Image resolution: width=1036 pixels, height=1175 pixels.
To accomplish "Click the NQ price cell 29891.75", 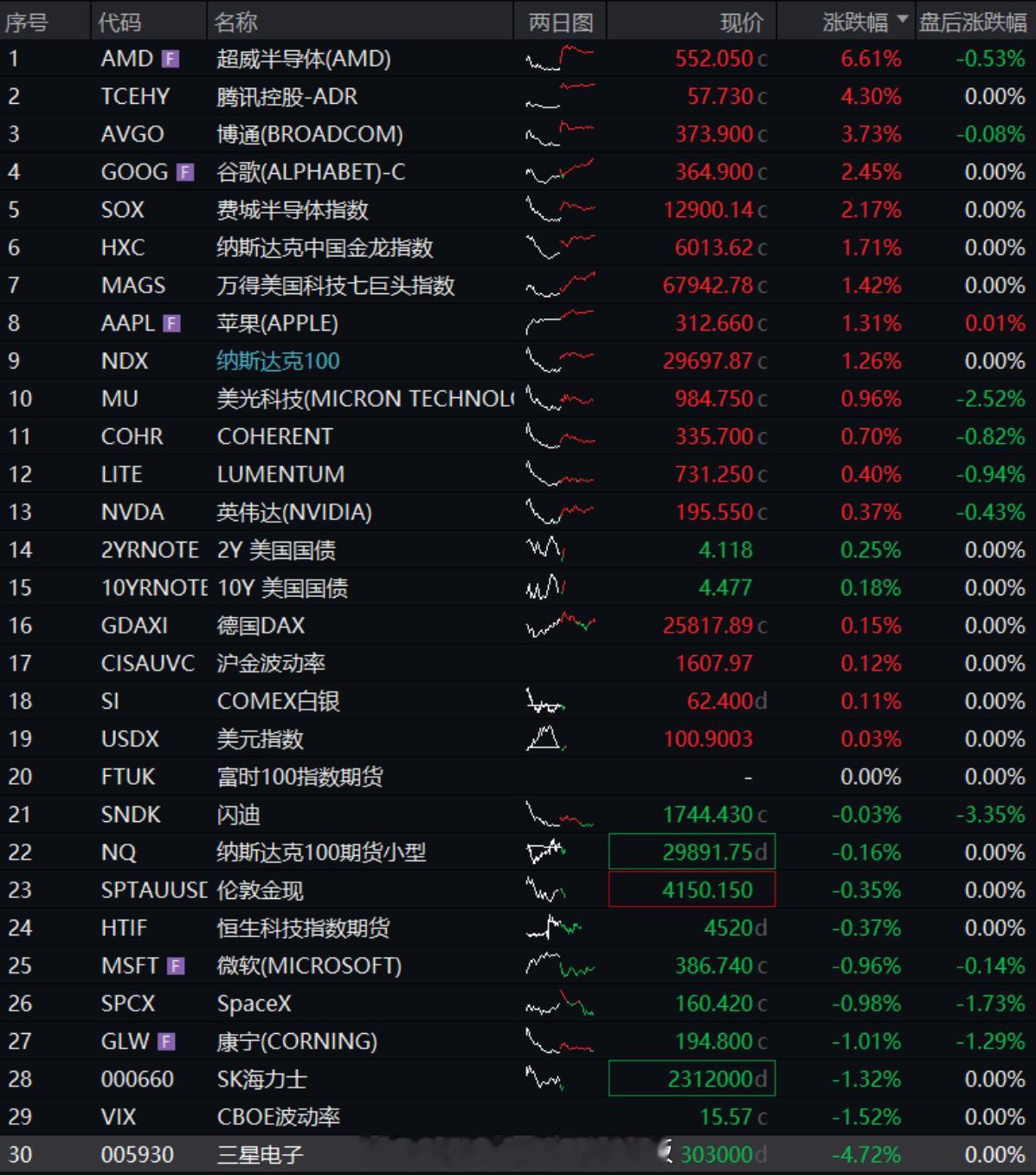I will [692, 852].
